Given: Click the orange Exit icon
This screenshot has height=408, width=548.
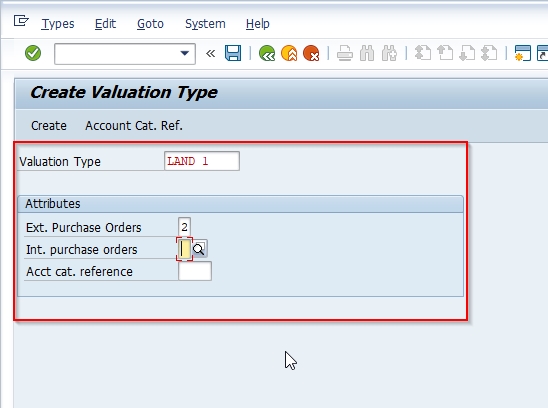Looking at the screenshot, I should 289,53.
